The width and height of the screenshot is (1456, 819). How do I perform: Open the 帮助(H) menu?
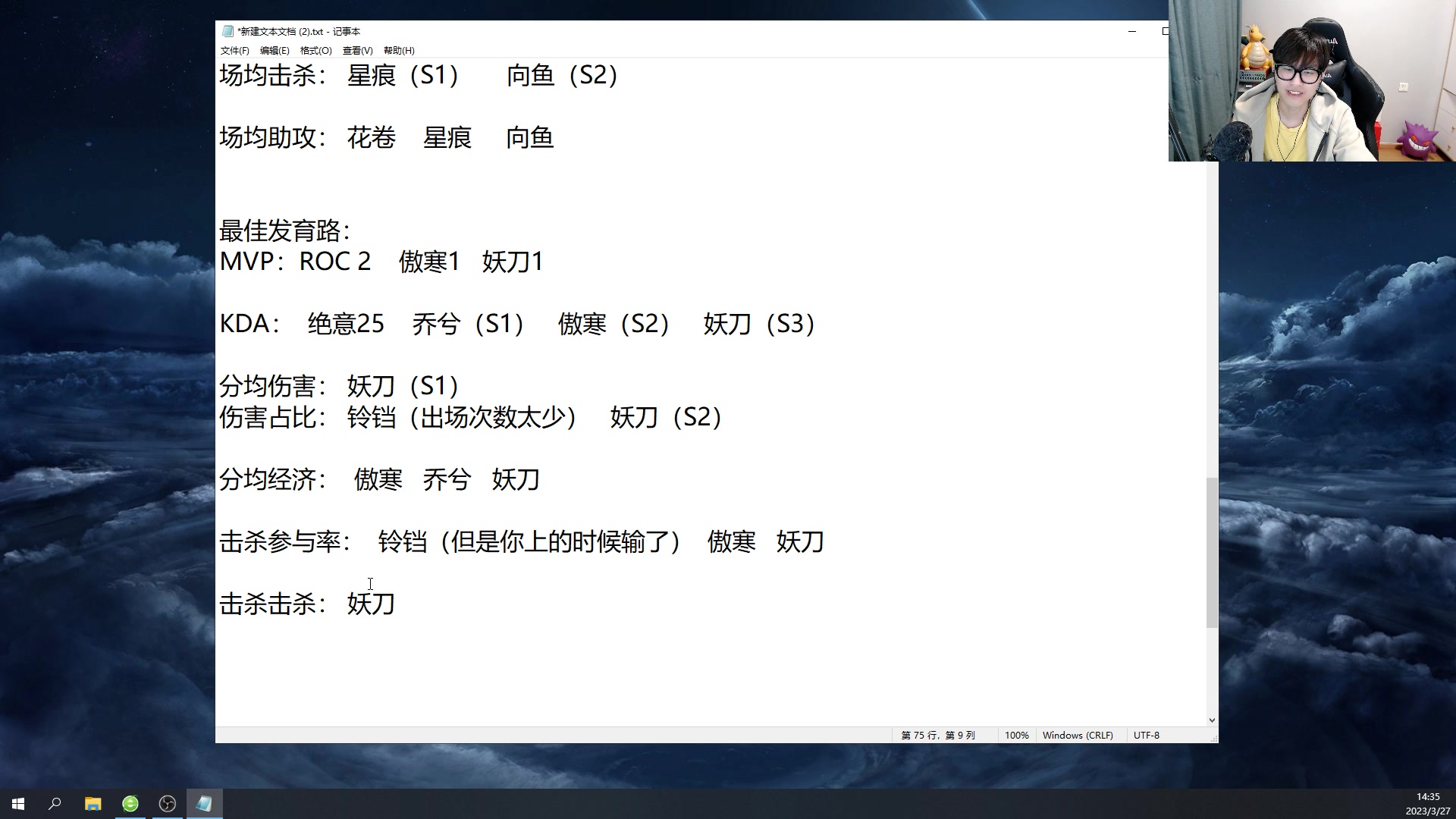[x=399, y=51]
